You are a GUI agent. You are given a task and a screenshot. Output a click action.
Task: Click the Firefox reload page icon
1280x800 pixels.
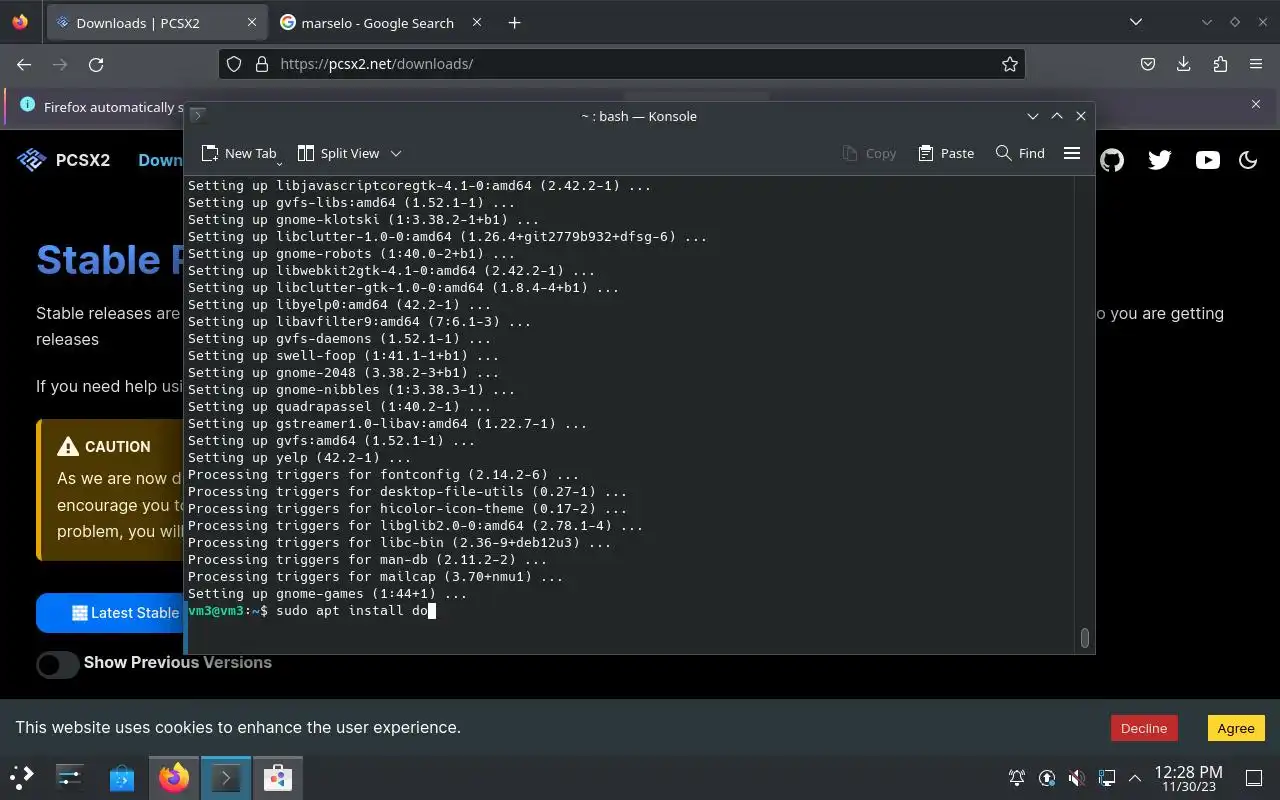[96, 64]
